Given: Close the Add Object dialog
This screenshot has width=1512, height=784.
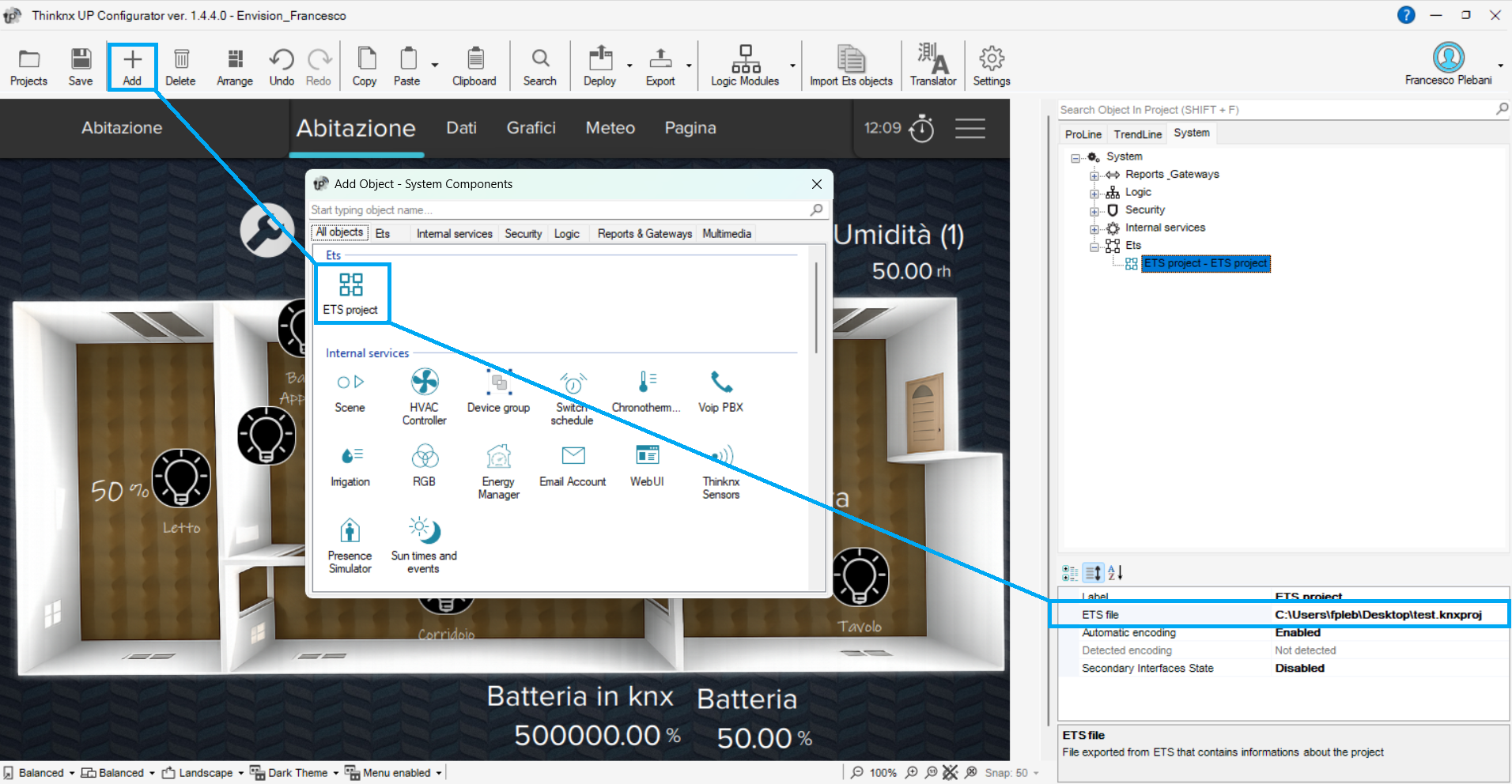Looking at the screenshot, I should tap(817, 184).
